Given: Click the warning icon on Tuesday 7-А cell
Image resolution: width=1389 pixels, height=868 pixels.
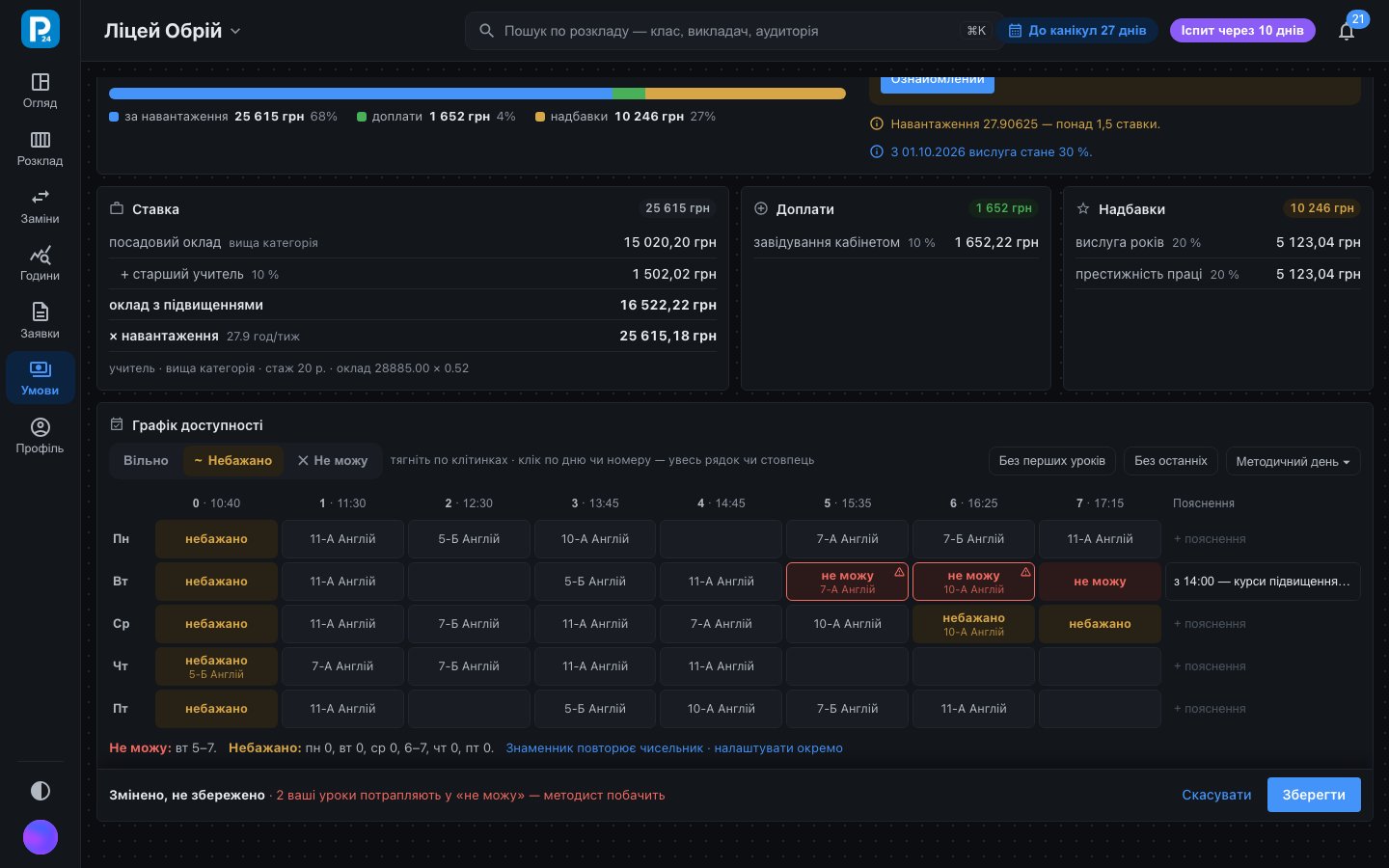Looking at the screenshot, I should 899,572.
